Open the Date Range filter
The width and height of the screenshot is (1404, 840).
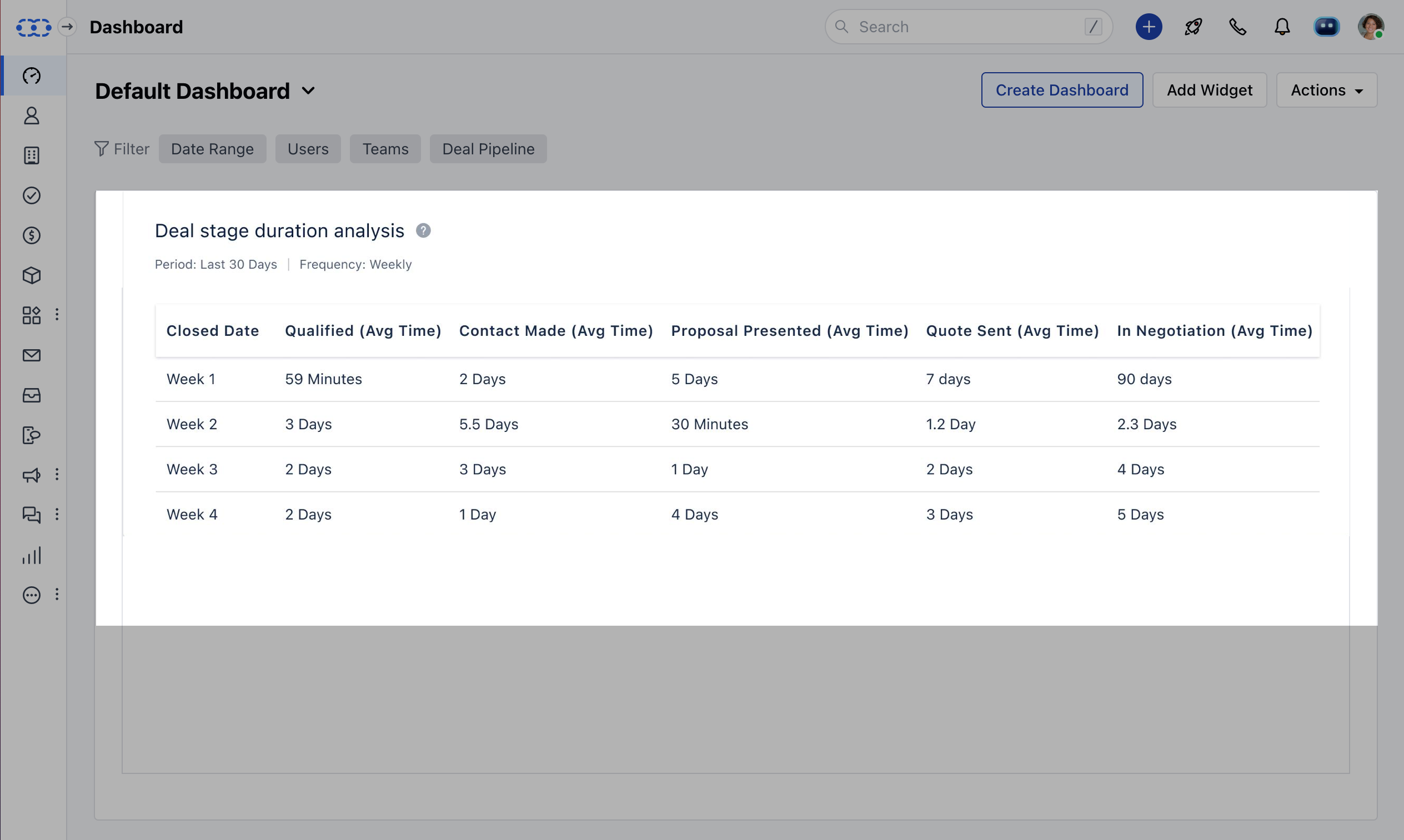click(x=212, y=149)
